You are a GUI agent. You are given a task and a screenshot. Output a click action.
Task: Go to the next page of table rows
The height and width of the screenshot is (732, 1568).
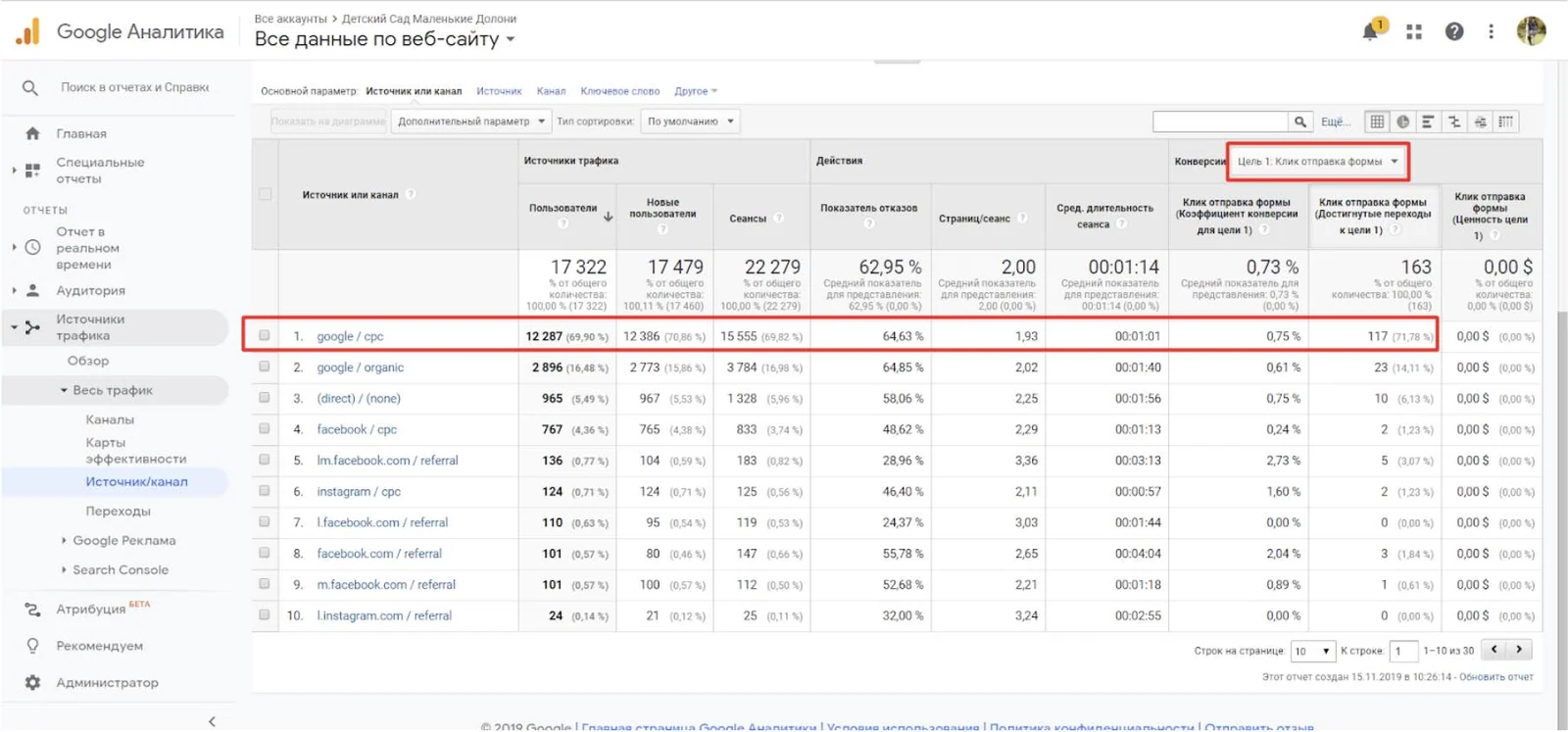point(1519,650)
